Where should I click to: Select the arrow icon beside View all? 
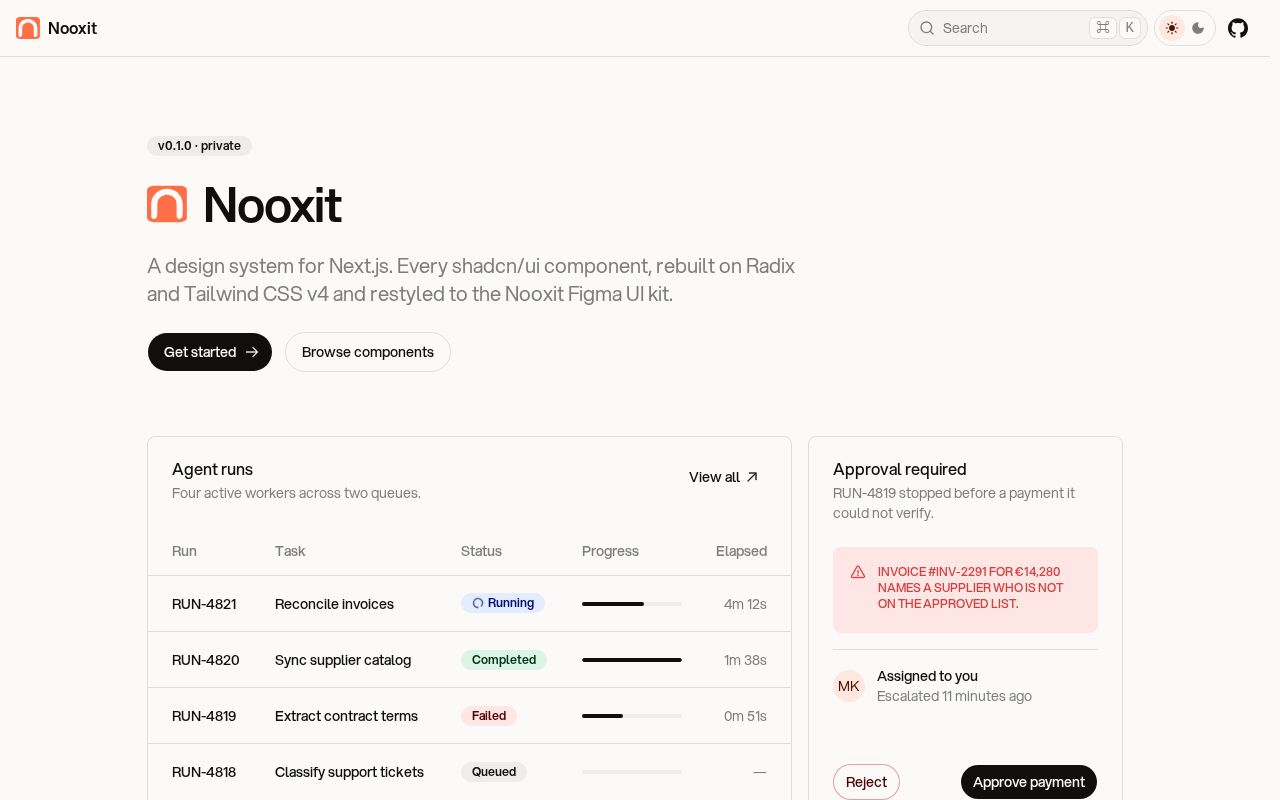(753, 477)
